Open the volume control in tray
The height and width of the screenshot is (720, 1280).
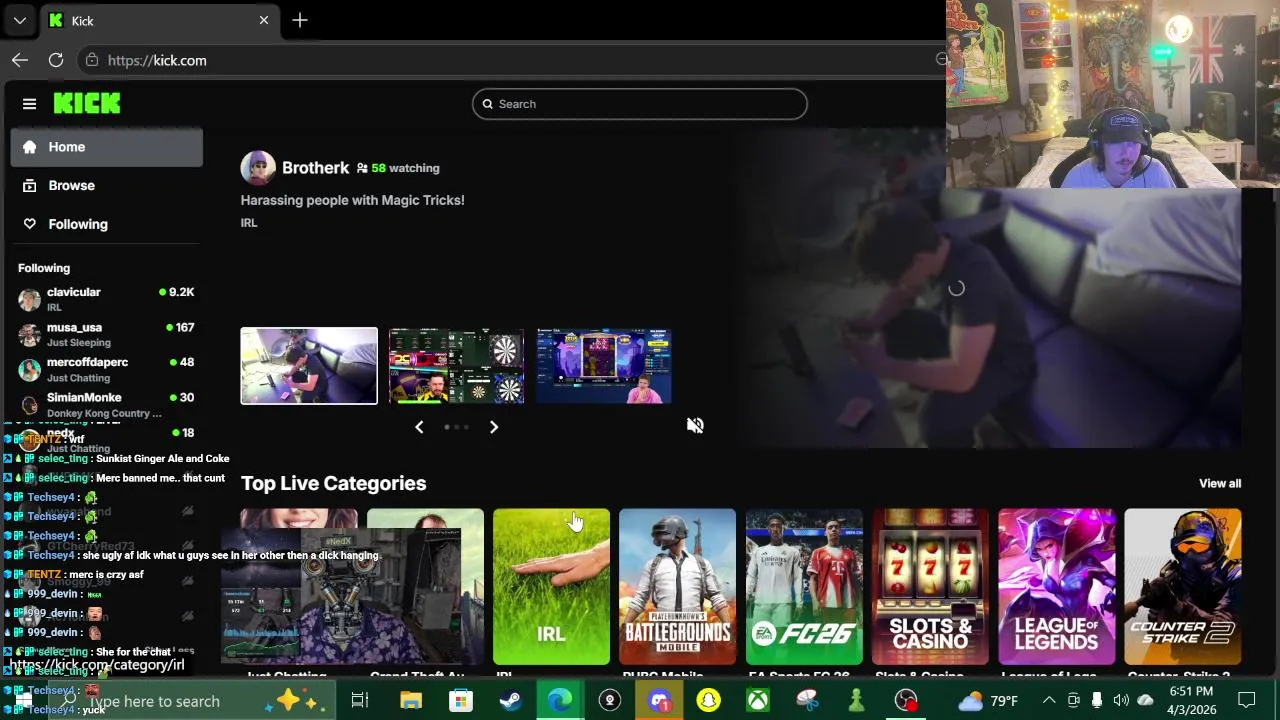(x=1121, y=701)
